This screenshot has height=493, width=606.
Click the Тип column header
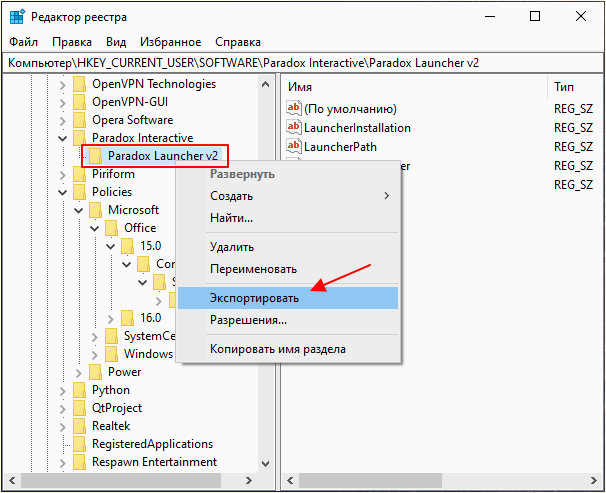coord(576,87)
